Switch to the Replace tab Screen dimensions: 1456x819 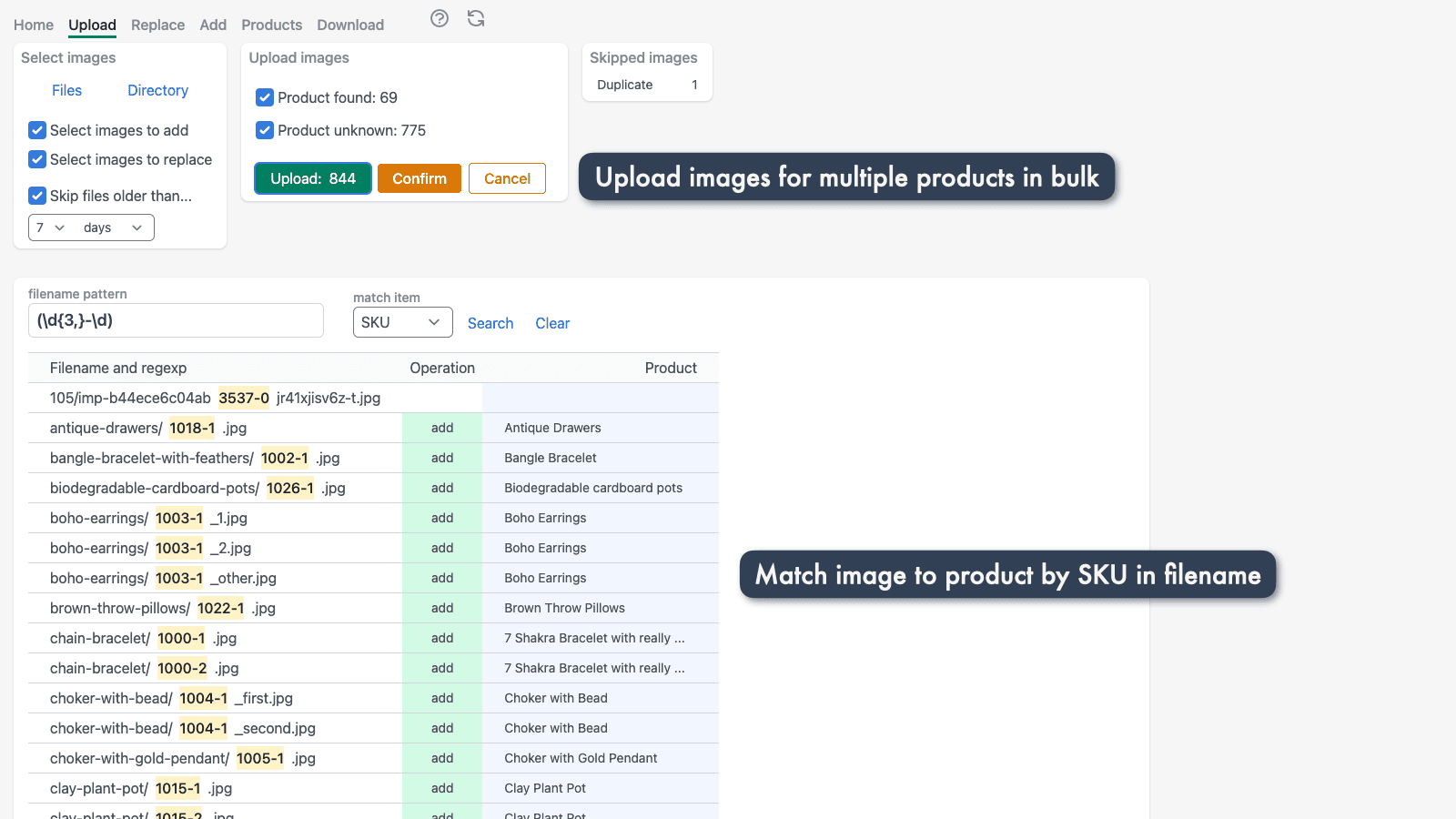tap(157, 25)
